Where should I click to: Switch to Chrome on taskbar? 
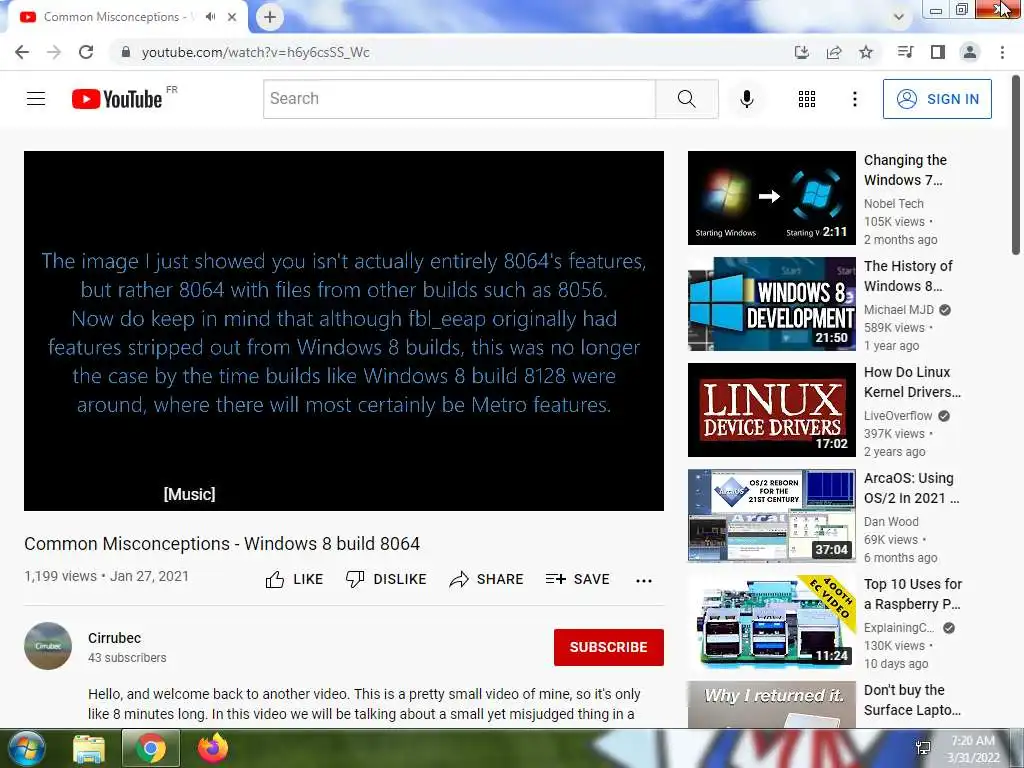tap(150, 748)
